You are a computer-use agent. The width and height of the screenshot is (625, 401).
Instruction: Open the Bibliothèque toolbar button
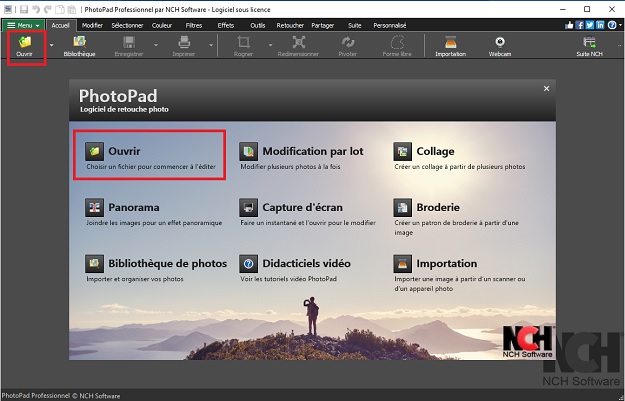79,46
